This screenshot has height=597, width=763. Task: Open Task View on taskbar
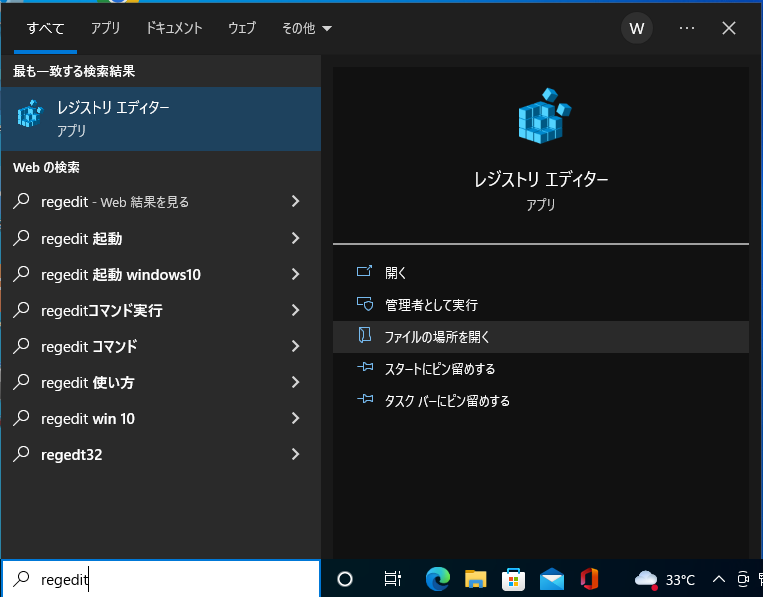click(392, 579)
